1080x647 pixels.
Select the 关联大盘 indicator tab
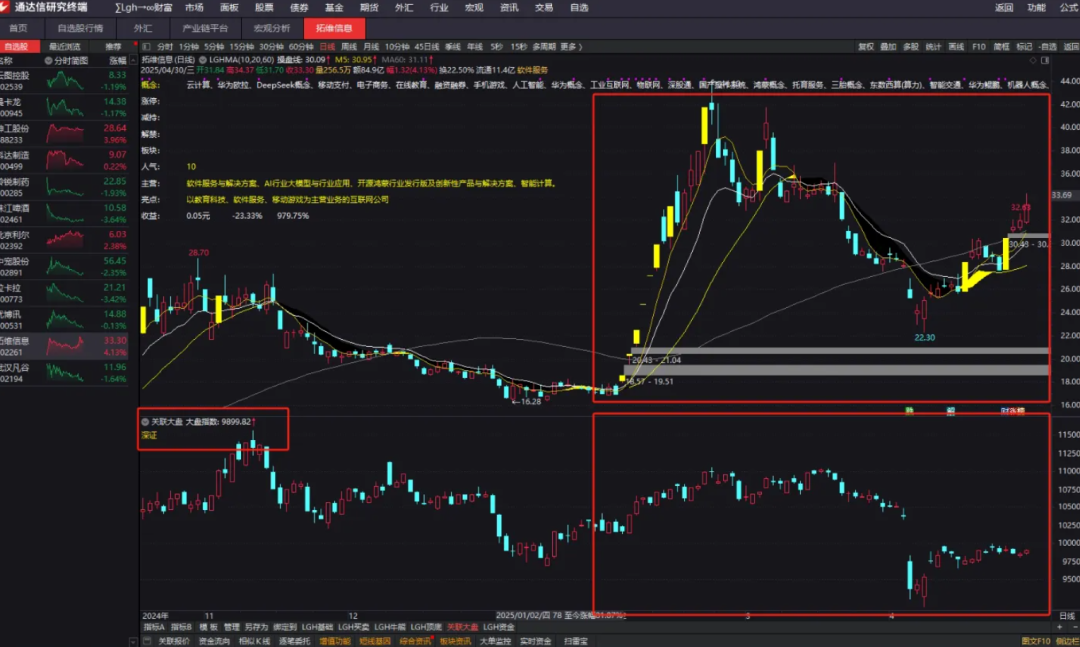click(x=462, y=627)
